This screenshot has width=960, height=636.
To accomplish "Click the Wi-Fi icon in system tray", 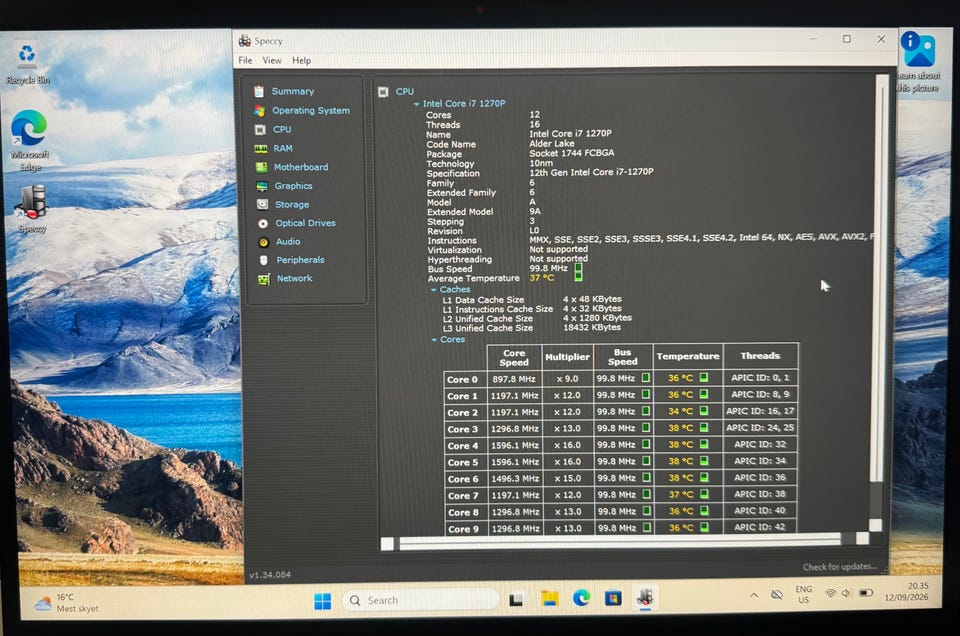I will pyautogui.click(x=830, y=593).
